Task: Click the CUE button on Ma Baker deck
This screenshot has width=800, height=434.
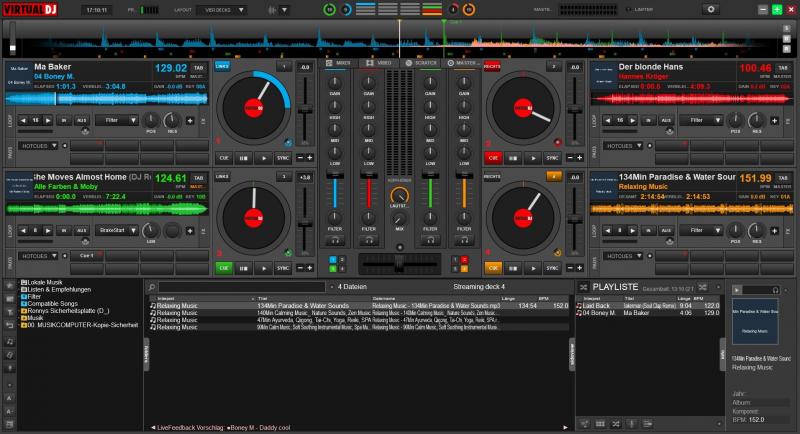Action: tap(224, 158)
